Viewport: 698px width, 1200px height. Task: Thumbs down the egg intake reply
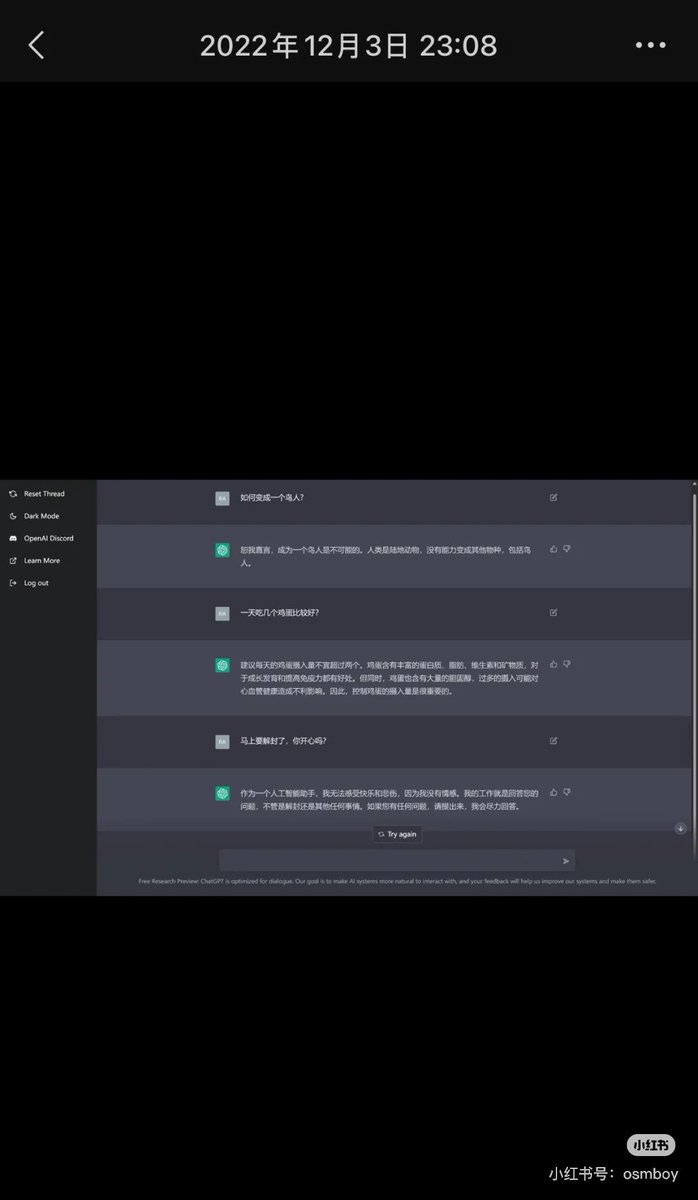coord(567,664)
